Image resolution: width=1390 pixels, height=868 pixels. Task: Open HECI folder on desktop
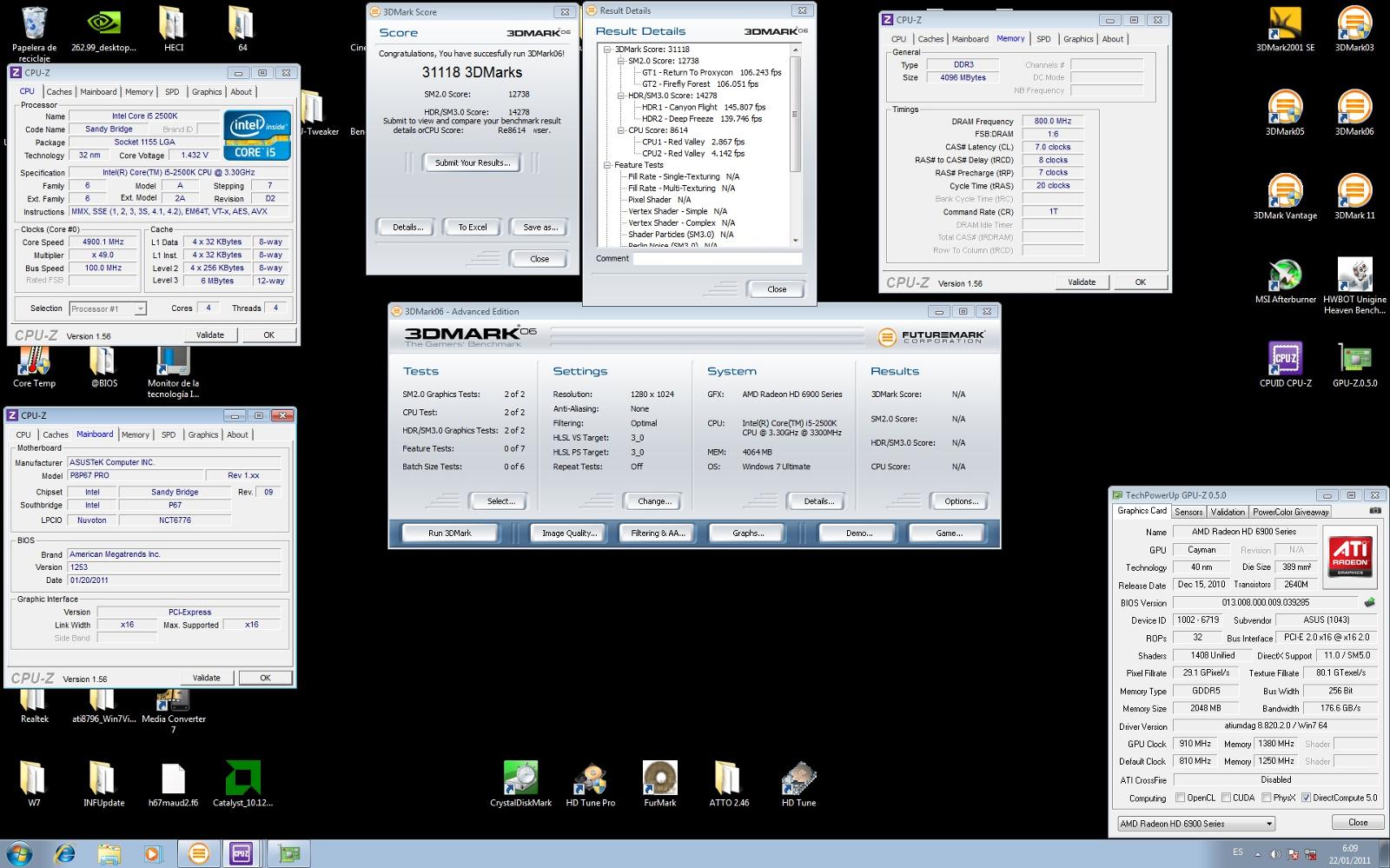click(x=173, y=29)
